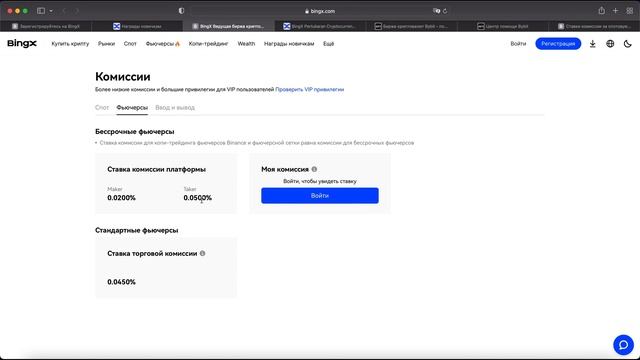Reload the bingx.com page
640x360 pixels.
tap(445, 11)
